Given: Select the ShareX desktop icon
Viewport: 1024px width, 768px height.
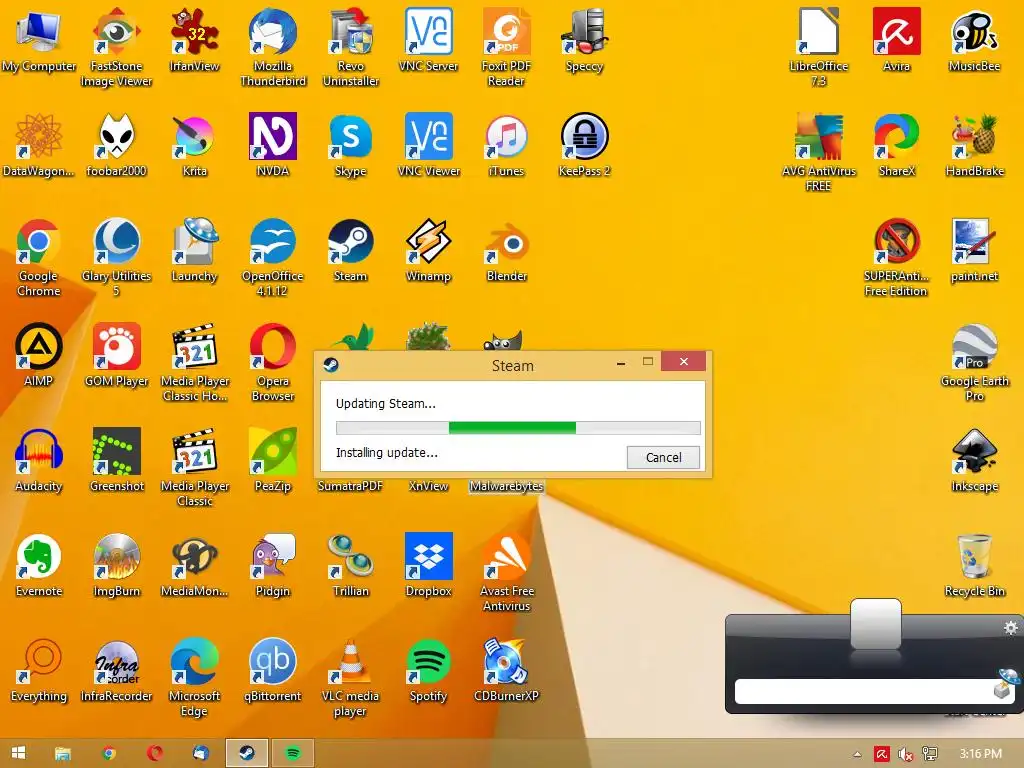Looking at the screenshot, I should (x=897, y=146).
